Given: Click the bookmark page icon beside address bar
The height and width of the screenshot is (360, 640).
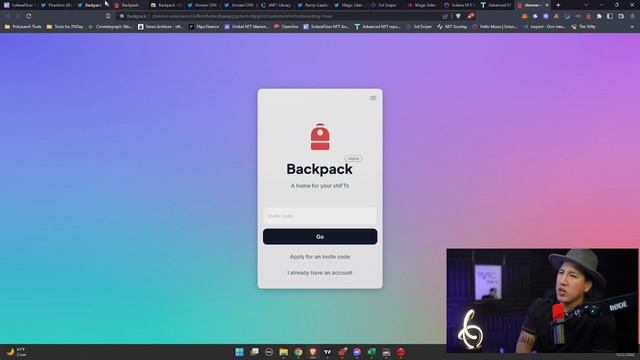Looking at the screenshot, I should [108, 16].
